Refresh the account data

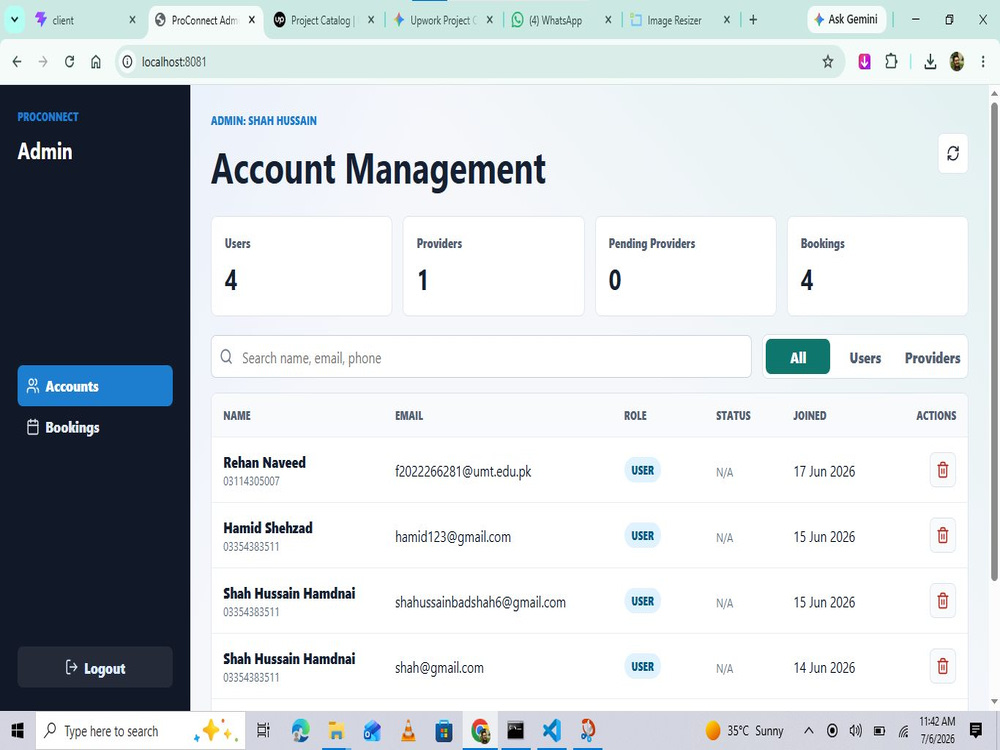point(953,154)
